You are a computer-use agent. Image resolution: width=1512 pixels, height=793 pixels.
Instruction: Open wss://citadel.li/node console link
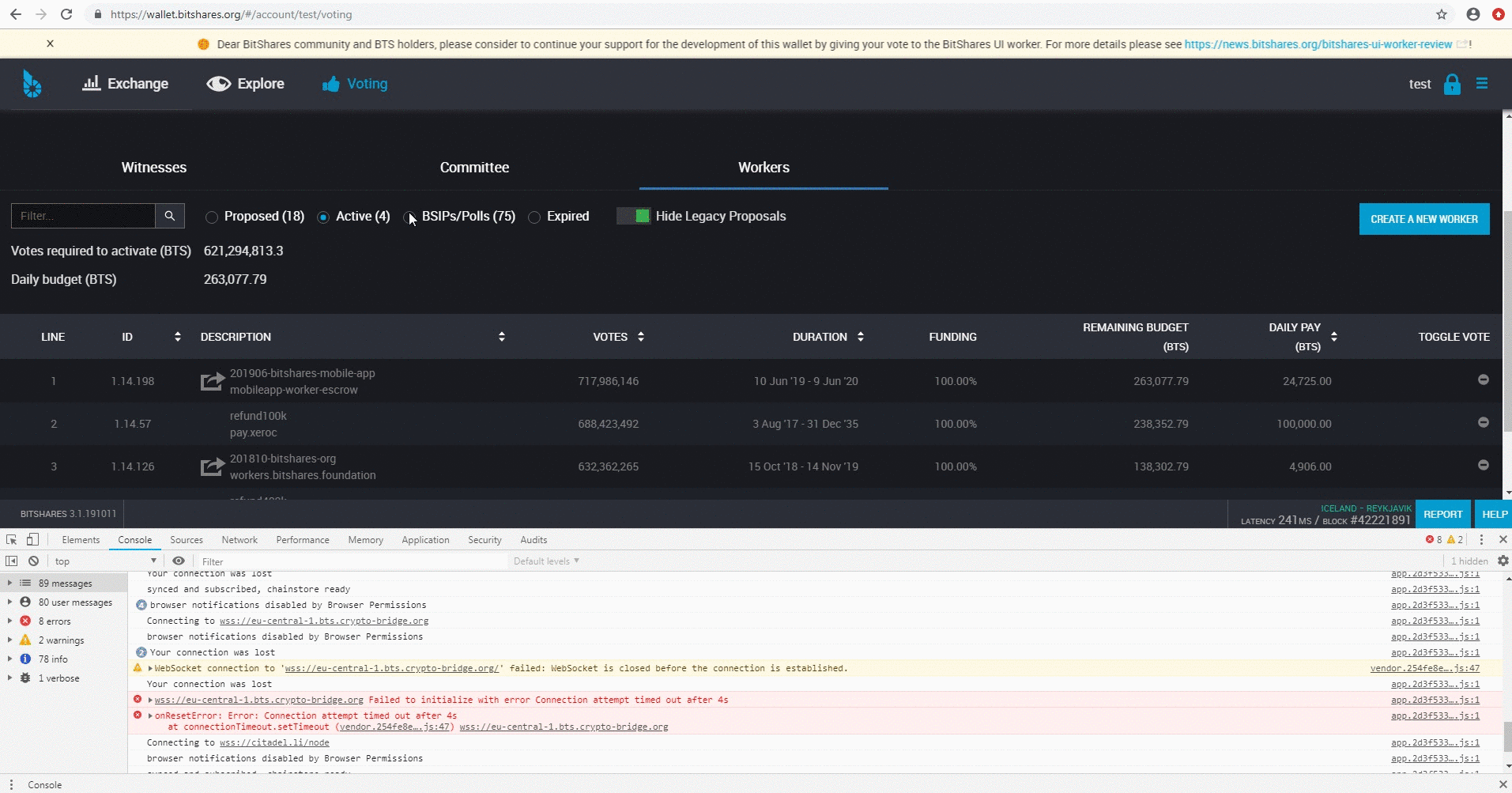[274, 742]
